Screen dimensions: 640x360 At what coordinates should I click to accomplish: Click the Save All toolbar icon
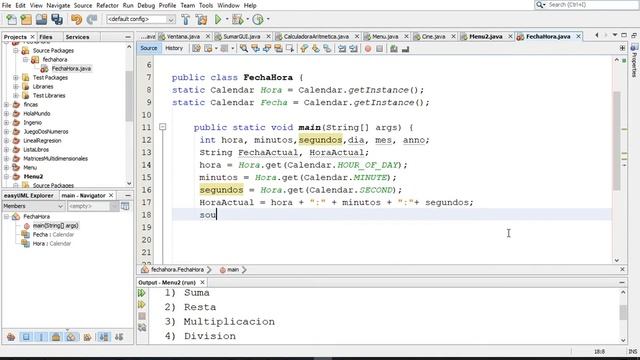click(x=57, y=19)
